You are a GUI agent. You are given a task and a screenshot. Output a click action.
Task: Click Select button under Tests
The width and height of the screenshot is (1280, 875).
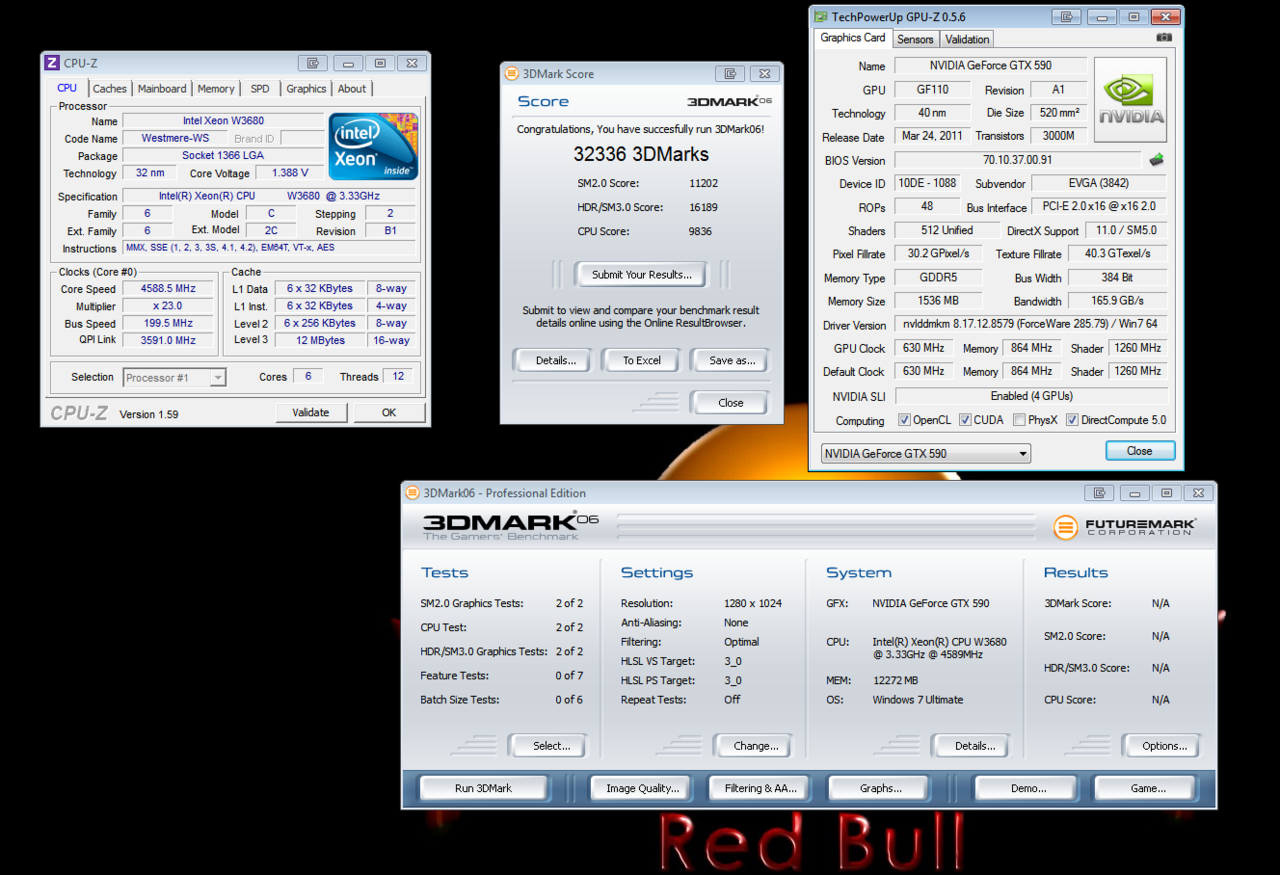551,746
